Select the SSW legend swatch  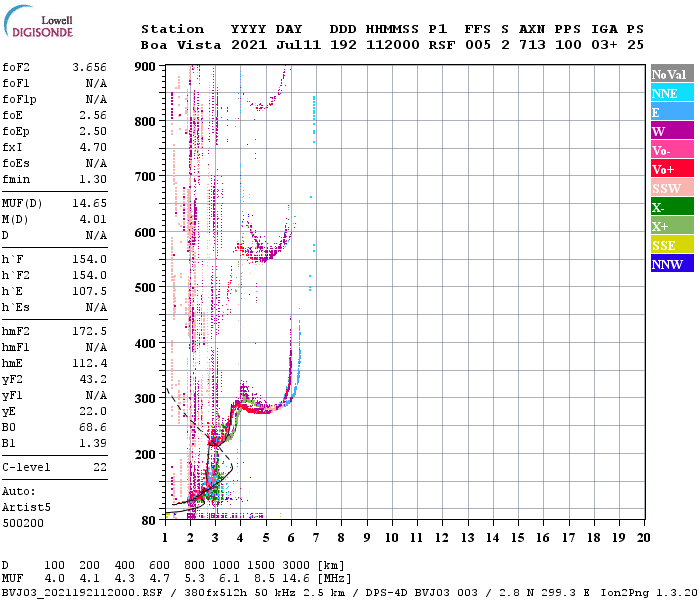672,188
